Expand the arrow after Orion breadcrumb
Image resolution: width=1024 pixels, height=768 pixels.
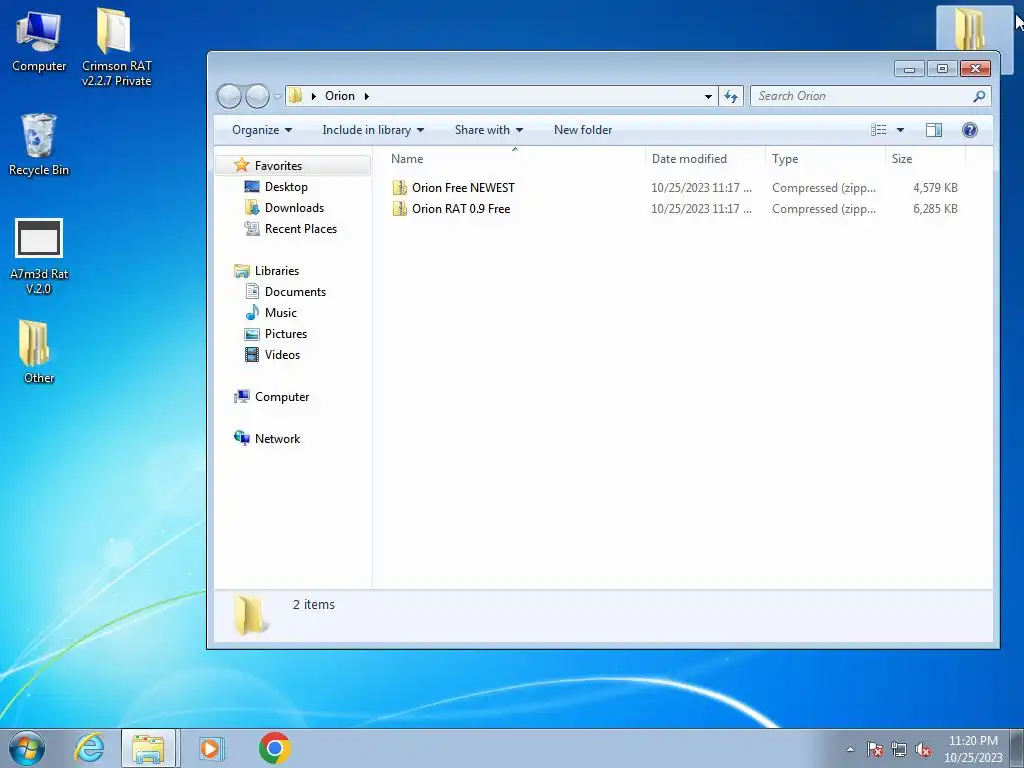point(366,96)
